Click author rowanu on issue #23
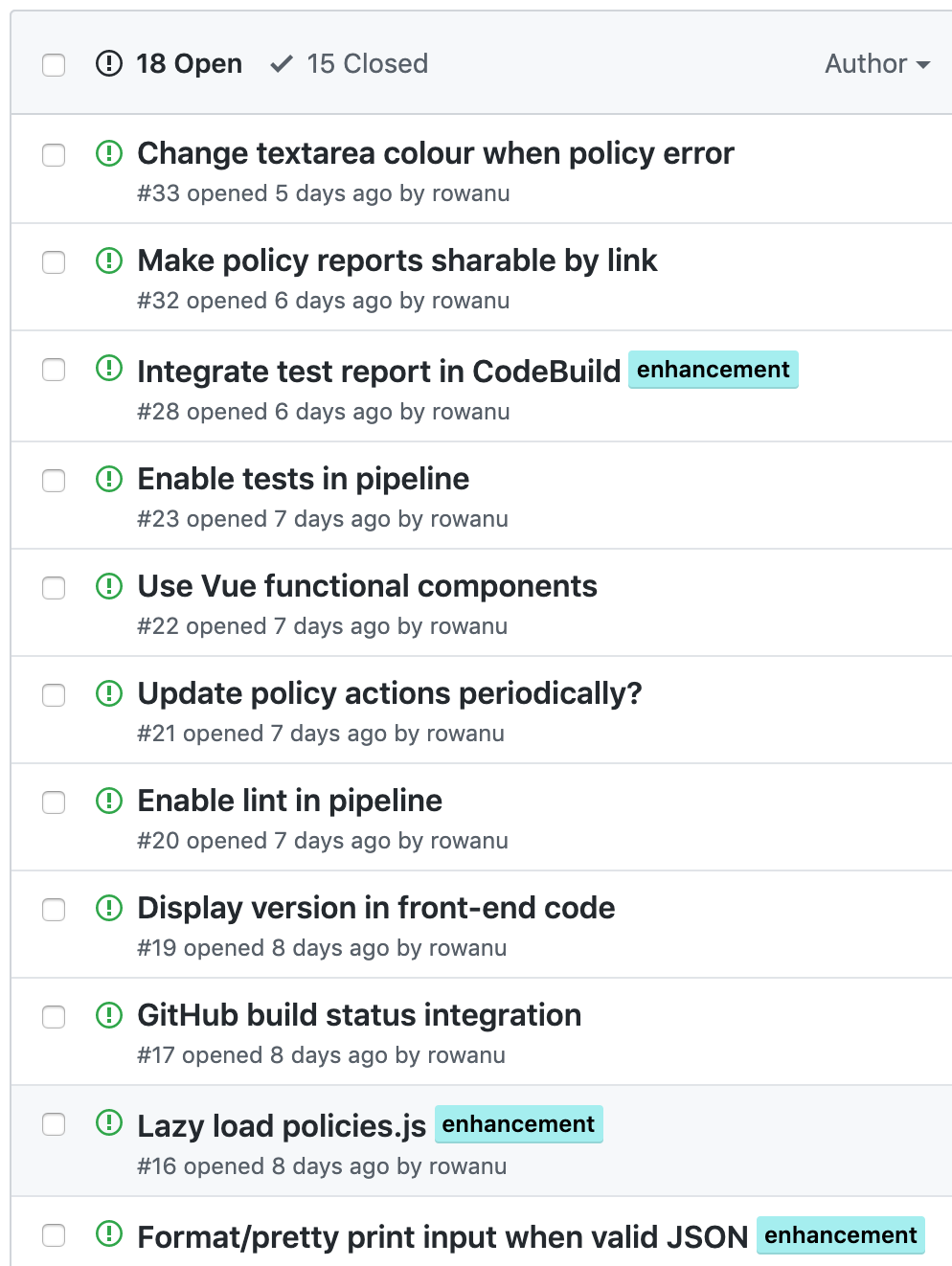The image size is (952, 1266). (469, 519)
